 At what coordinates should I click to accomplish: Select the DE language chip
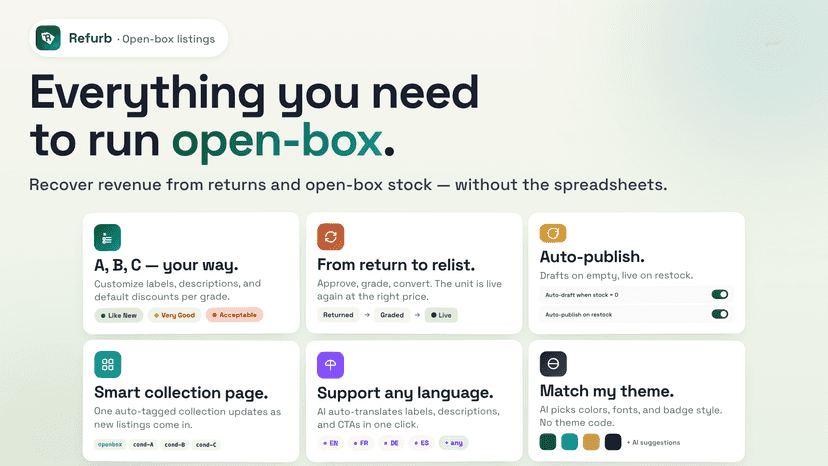click(x=391, y=443)
